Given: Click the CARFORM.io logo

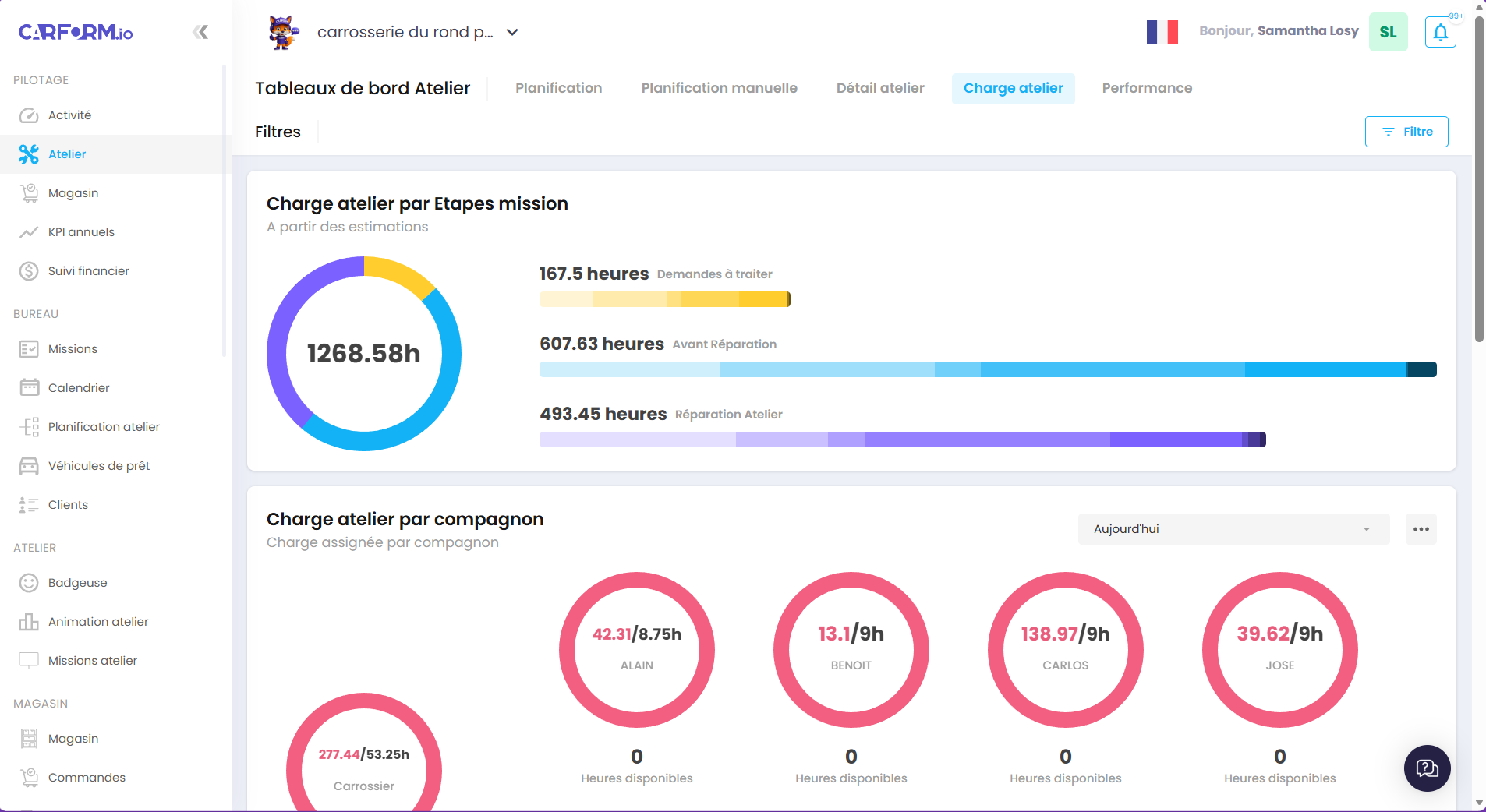Looking at the screenshot, I should 75,32.
